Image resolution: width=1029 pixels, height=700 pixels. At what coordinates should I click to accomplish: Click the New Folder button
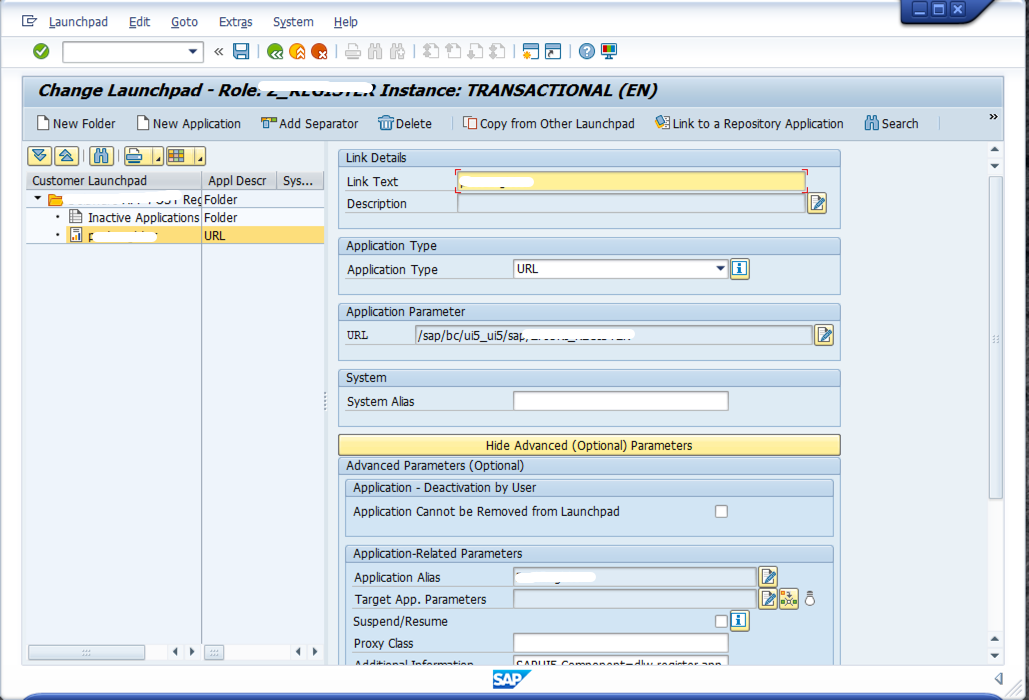pyautogui.click(x=76, y=123)
